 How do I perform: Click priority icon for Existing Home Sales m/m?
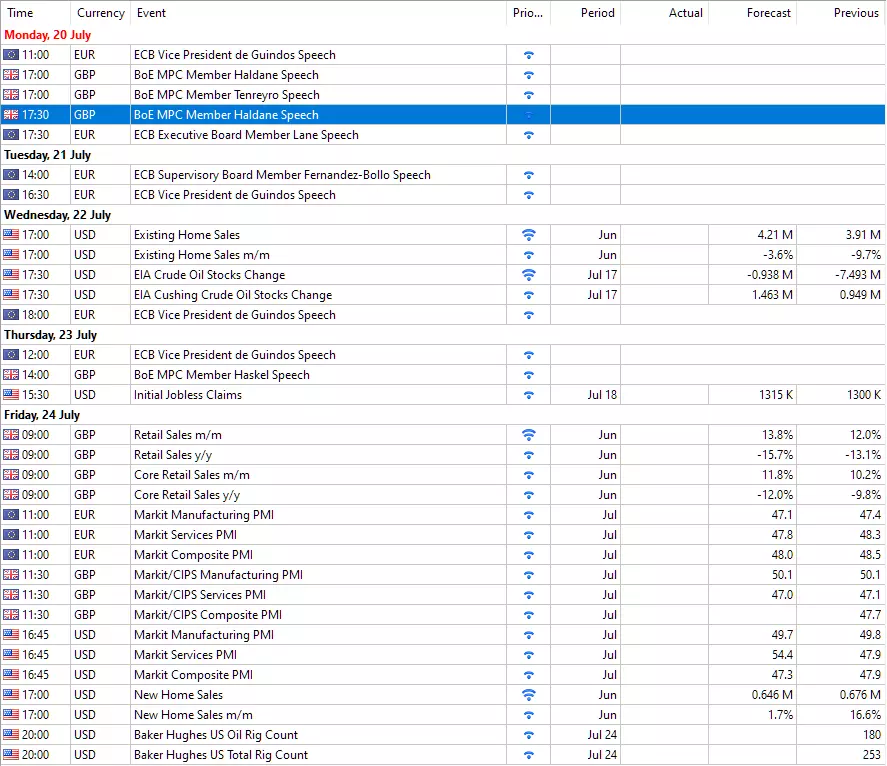click(x=528, y=256)
